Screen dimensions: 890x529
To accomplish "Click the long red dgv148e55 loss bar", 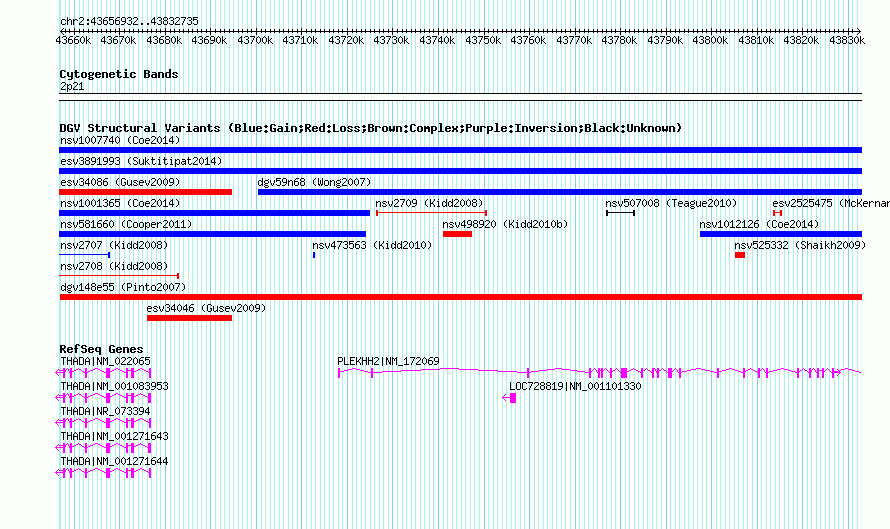I will pyautogui.click(x=460, y=297).
